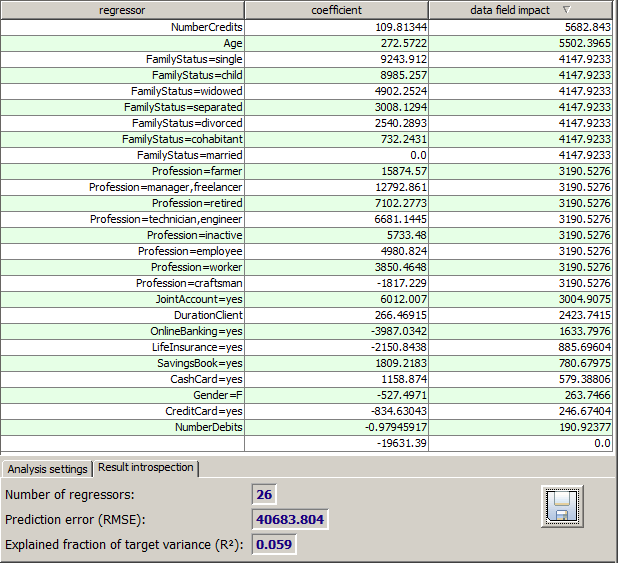Sort table by coefficient column header
The height and width of the screenshot is (563, 618).
336,10
